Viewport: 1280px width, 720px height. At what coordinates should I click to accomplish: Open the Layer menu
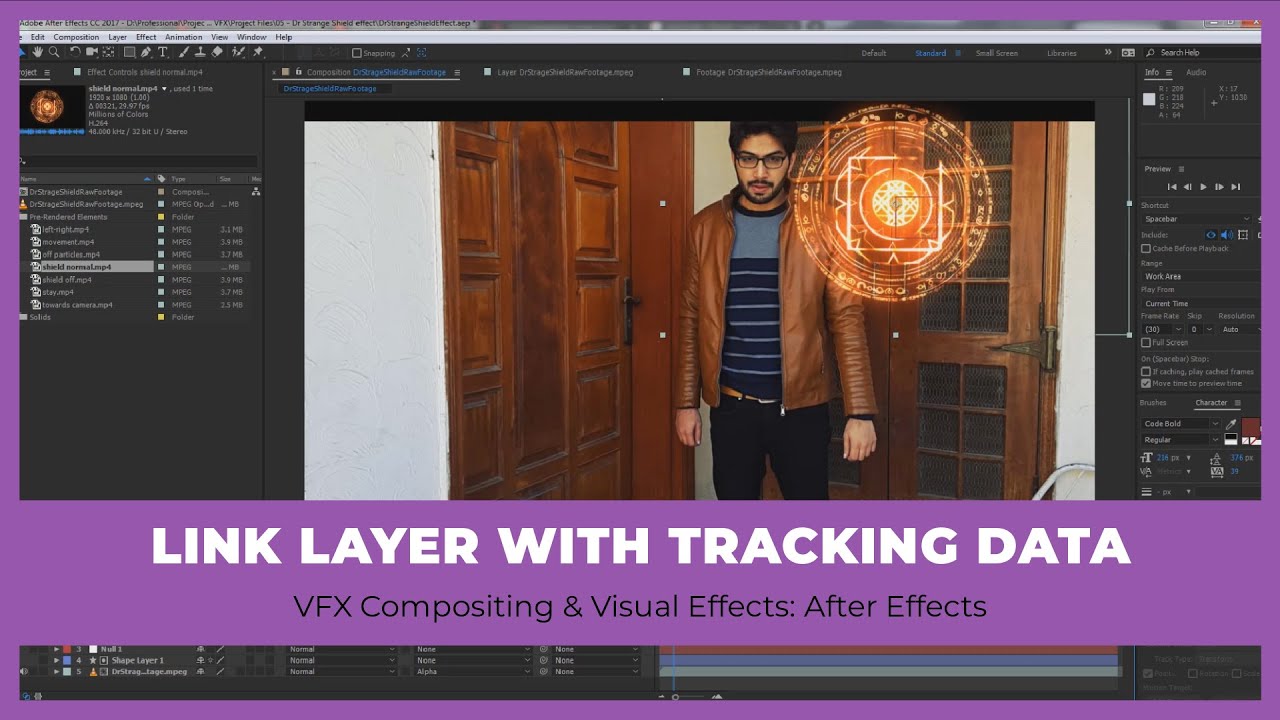tap(117, 37)
